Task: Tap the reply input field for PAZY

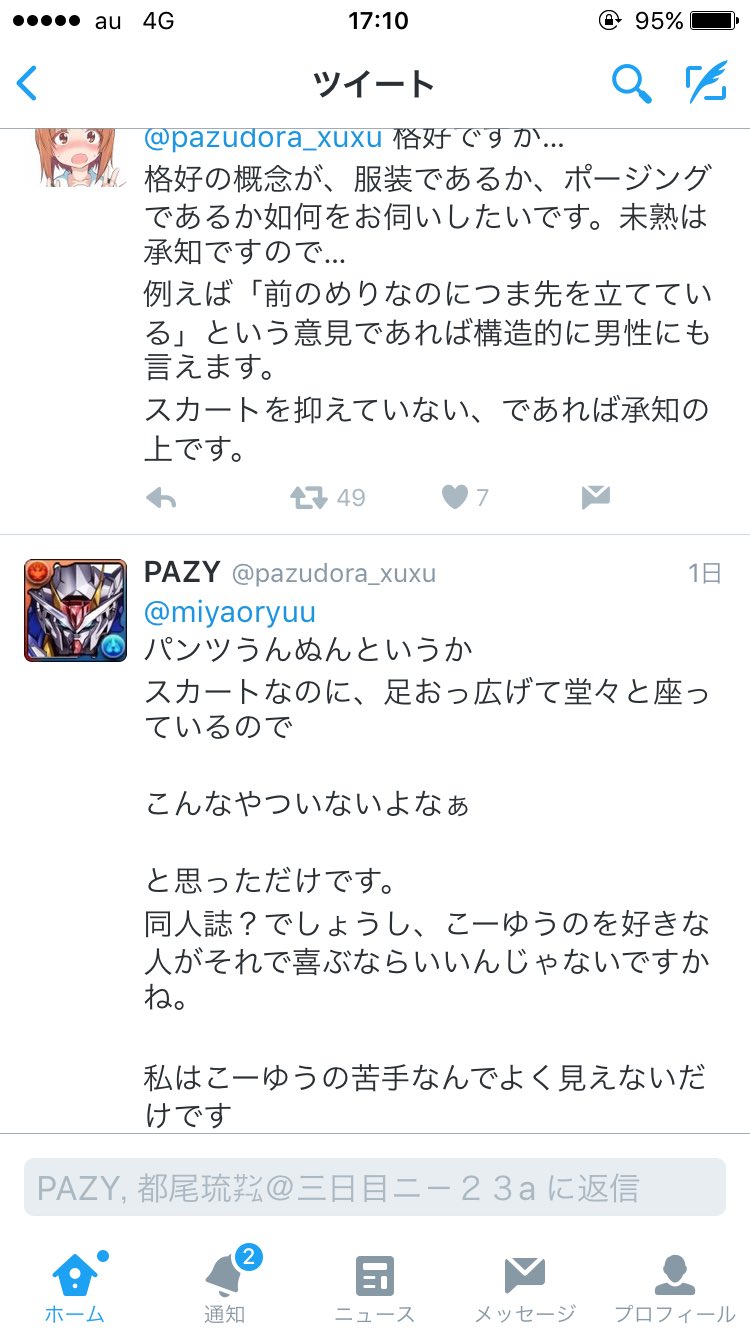Action: point(375,1187)
